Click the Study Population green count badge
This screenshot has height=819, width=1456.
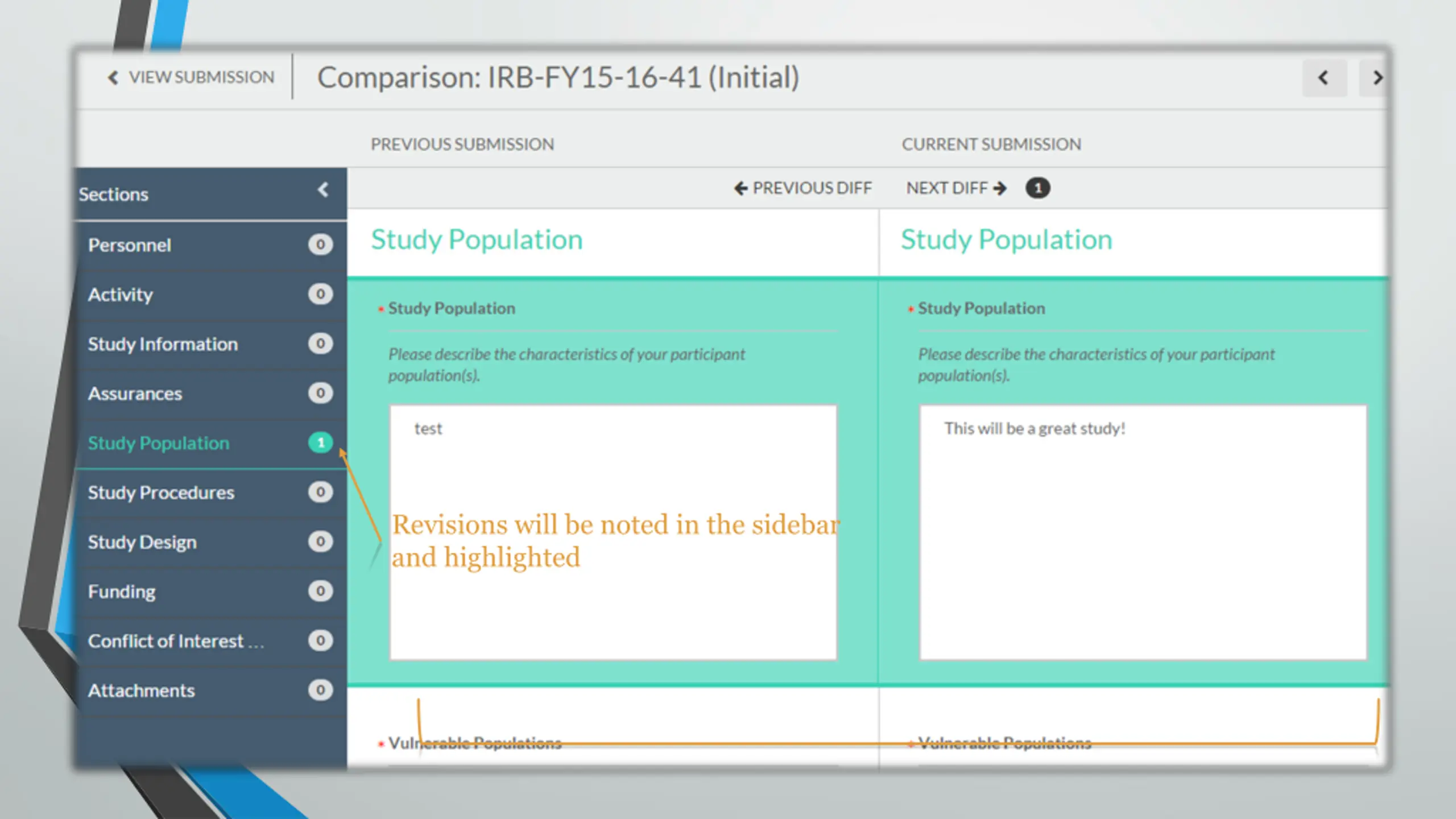320,442
